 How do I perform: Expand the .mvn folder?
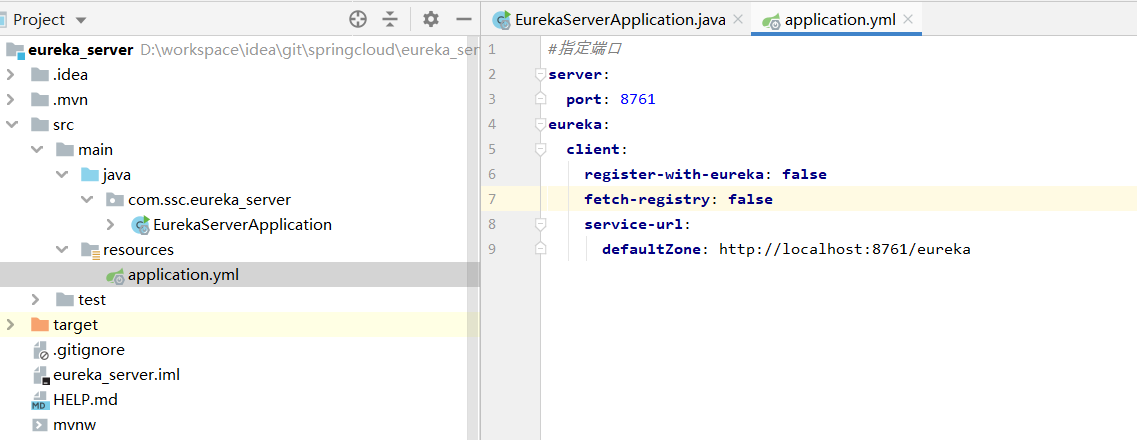pos(11,99)
